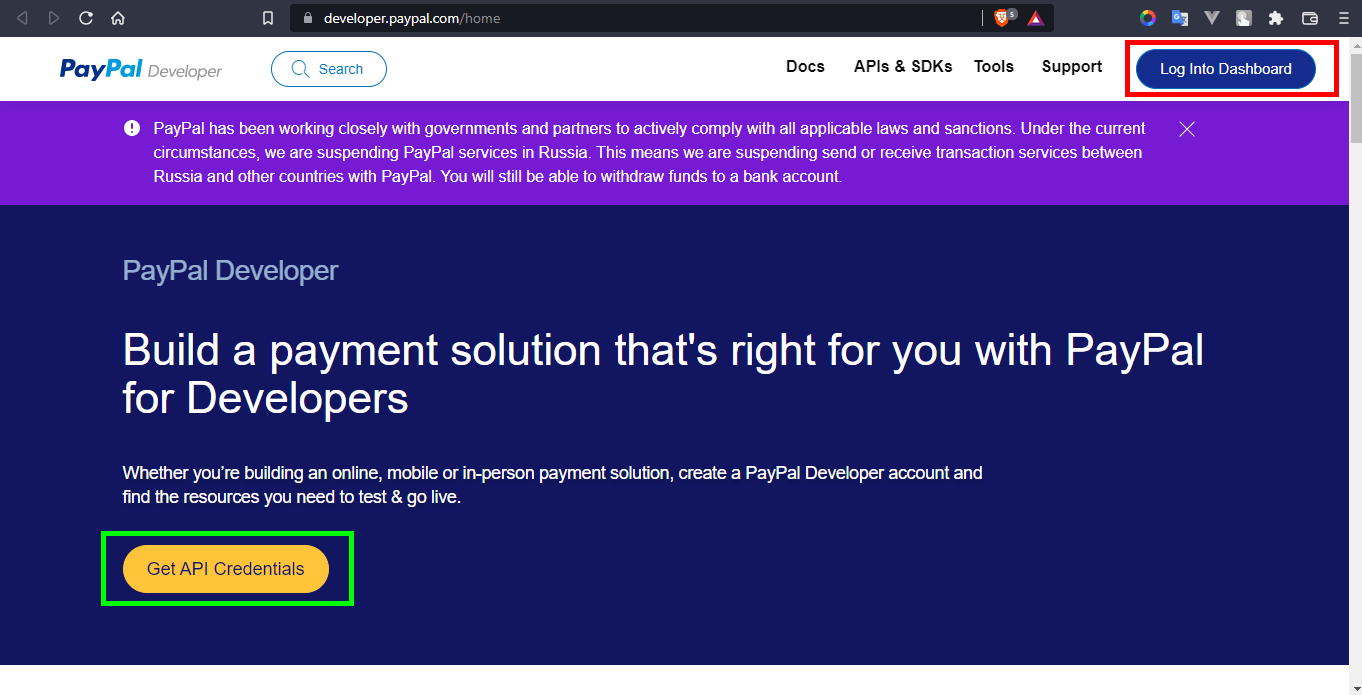Open the colorful ring extension icon
Image resolution: width=1362 pixels, height=695 pixels.
[x=1148, y=18]
